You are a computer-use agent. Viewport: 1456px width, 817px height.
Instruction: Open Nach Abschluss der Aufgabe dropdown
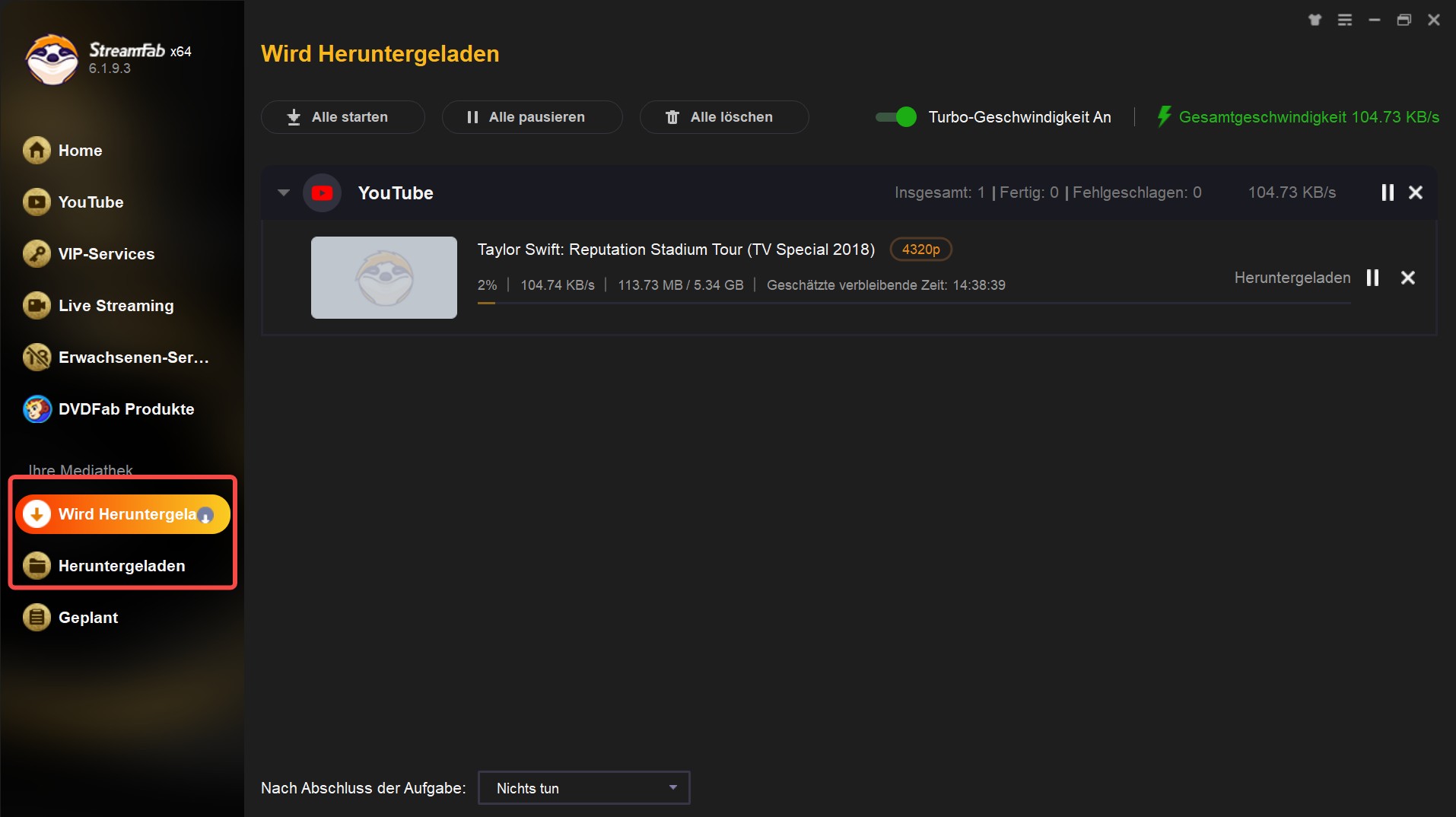584,788
